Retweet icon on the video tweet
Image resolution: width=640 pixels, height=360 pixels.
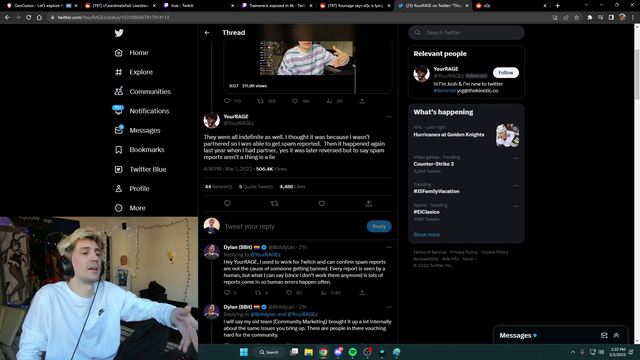coord(260,101)
